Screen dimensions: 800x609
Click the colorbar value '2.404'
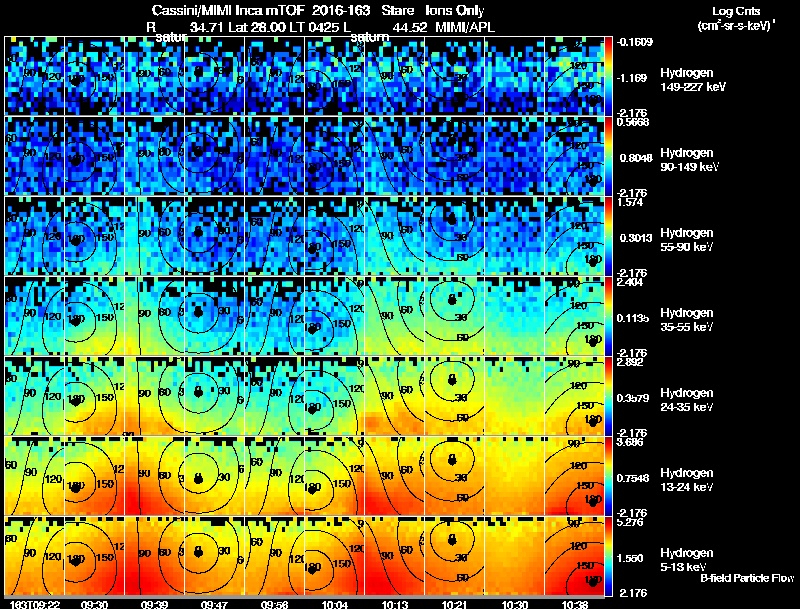(630, 282)
